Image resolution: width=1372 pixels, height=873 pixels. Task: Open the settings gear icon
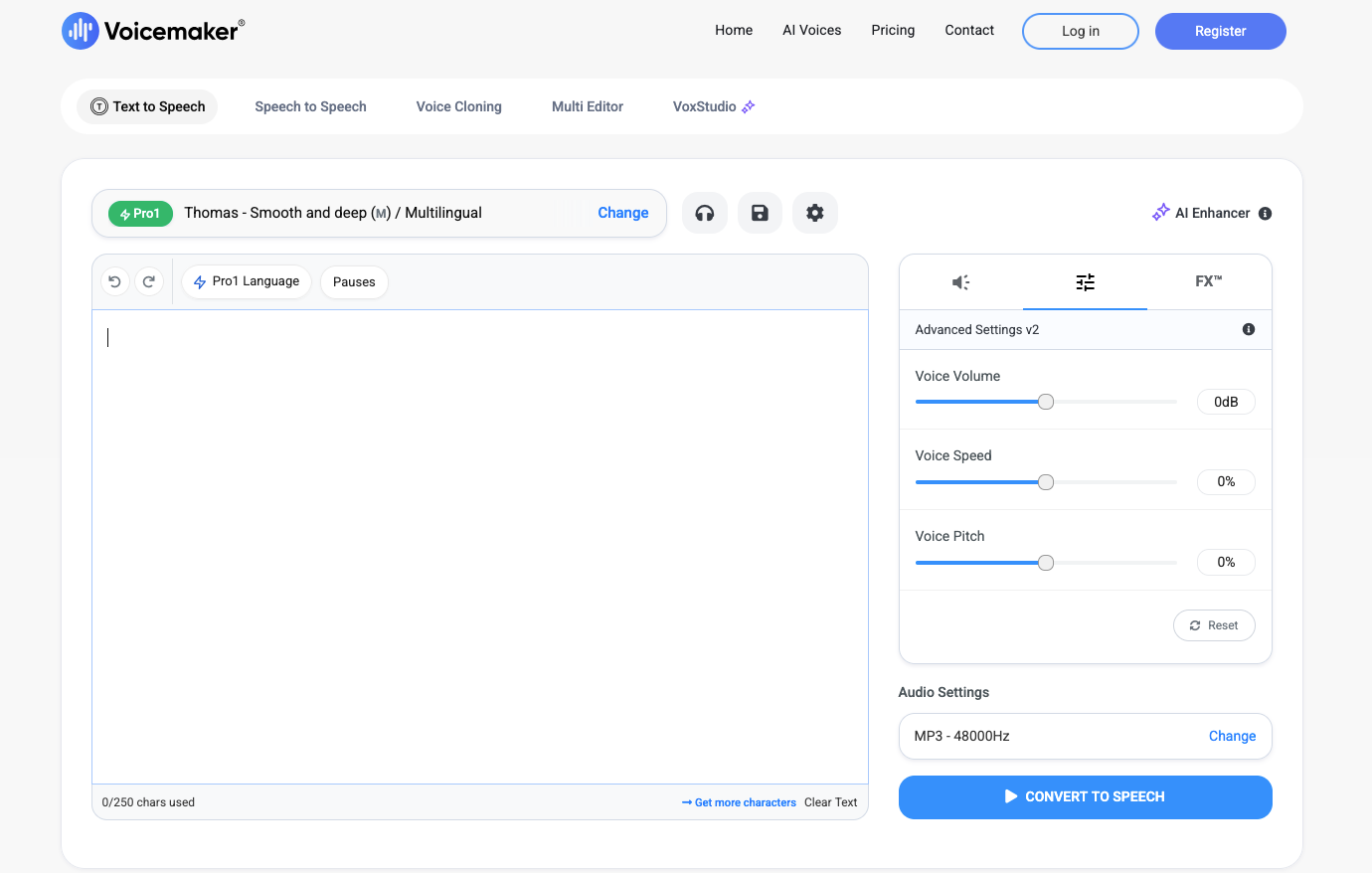(815, 213)
